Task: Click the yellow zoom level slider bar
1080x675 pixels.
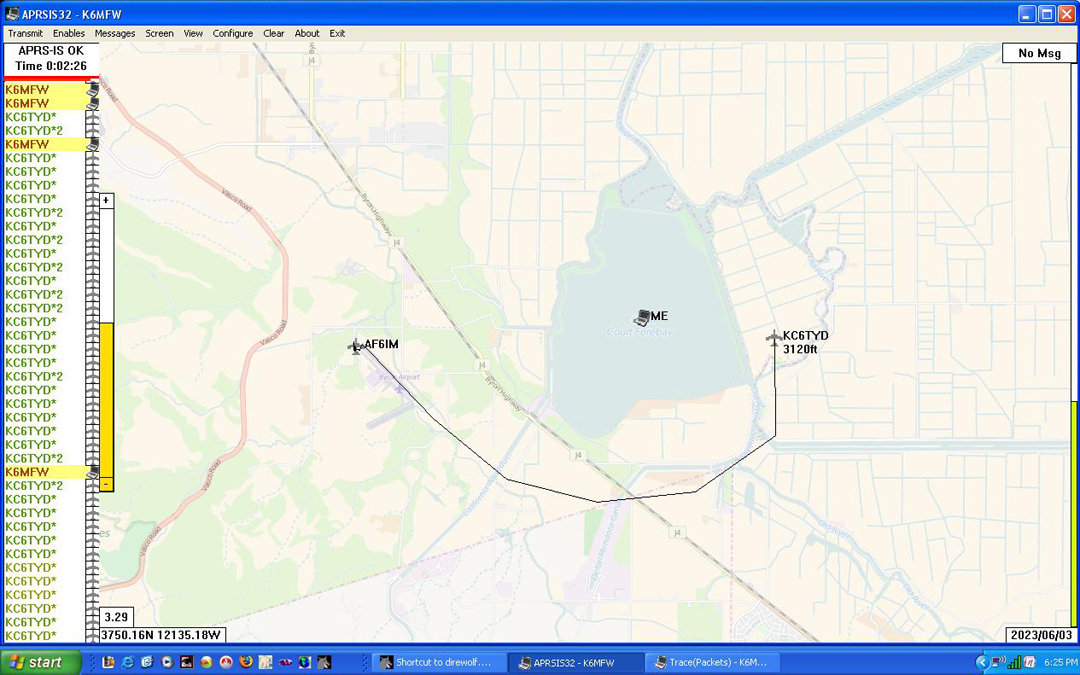Action: [x=106, y=400]
